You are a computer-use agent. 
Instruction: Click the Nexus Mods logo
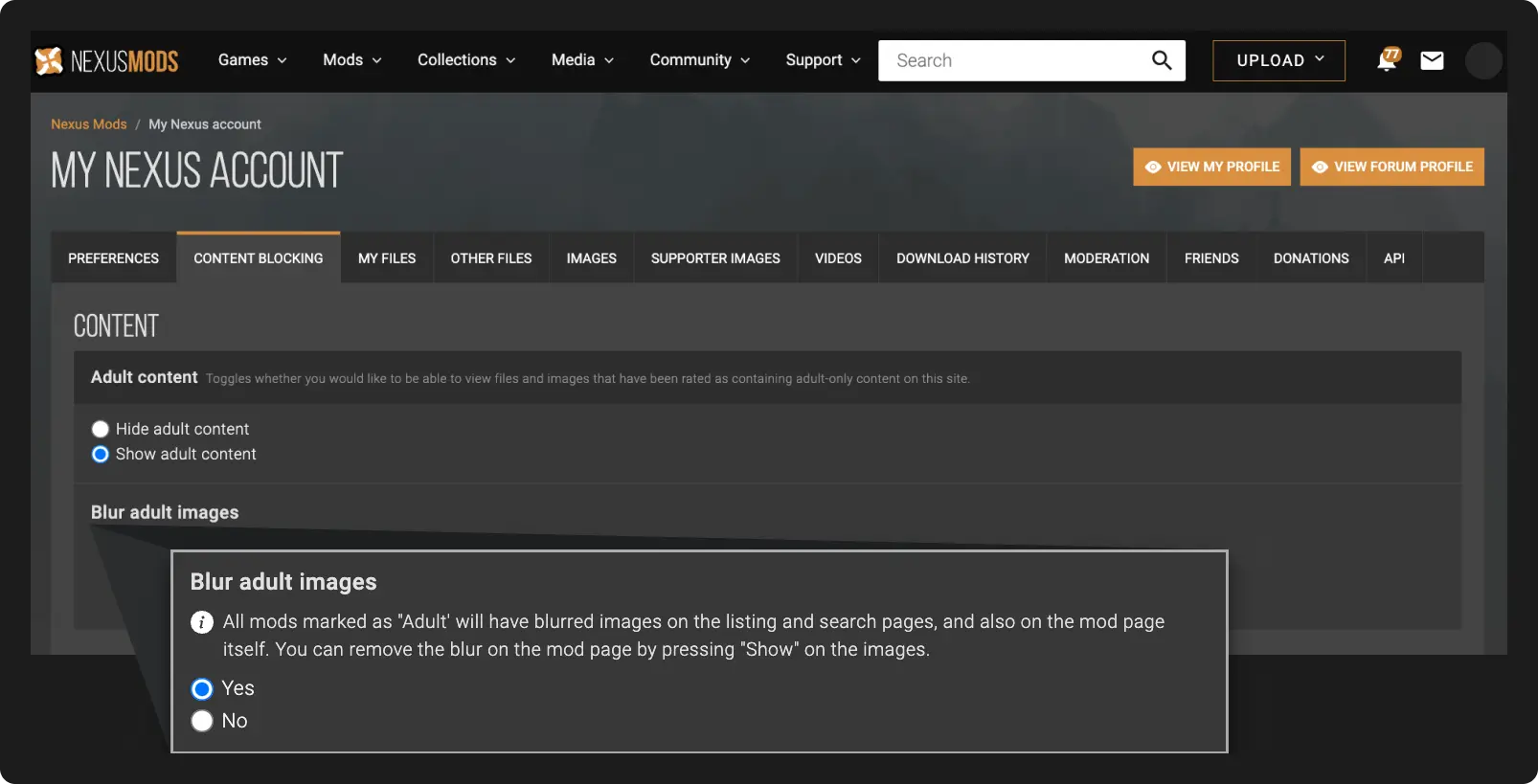click(106, 61)
